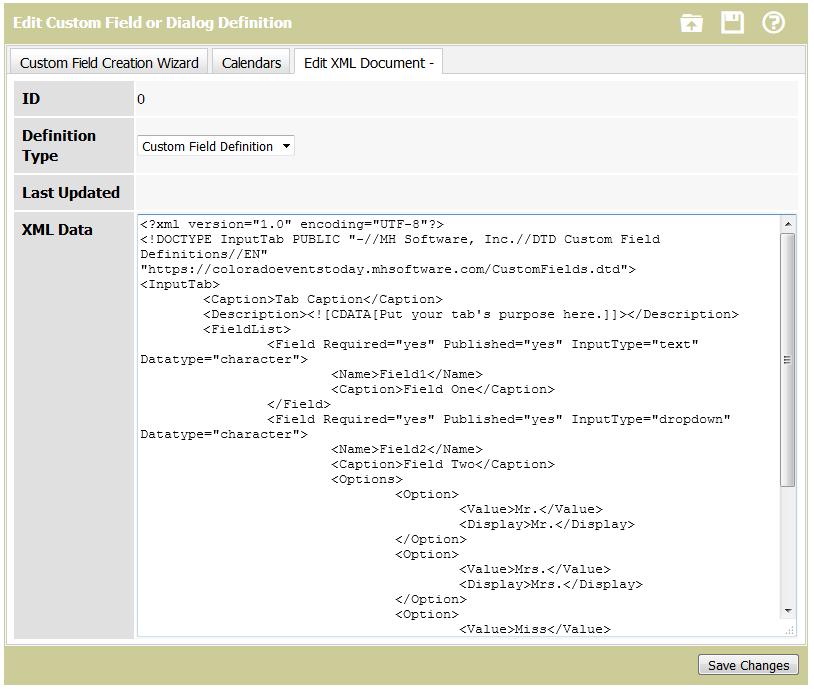Open the Definition Type dropdown

point(216,146)
